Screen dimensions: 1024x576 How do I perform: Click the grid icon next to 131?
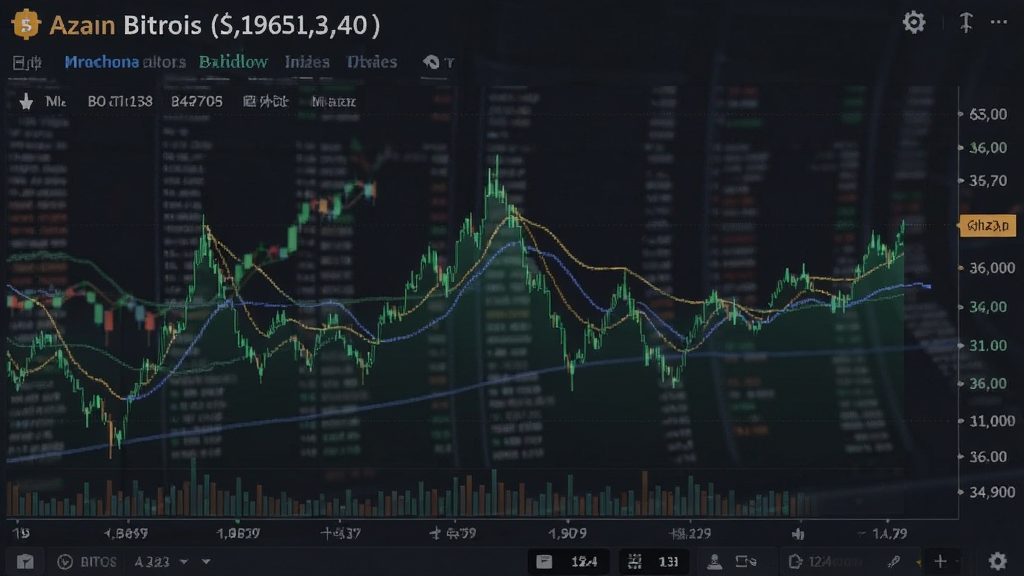click(634, 561)
